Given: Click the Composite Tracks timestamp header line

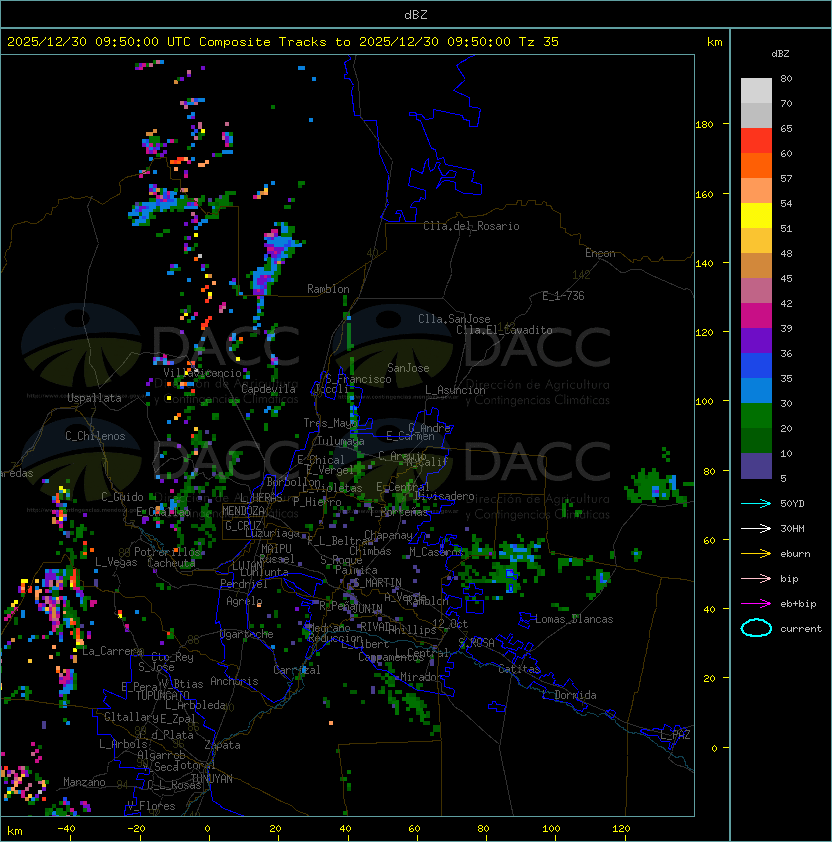Looking at the screenshot, I should click(x=283, y=42).
